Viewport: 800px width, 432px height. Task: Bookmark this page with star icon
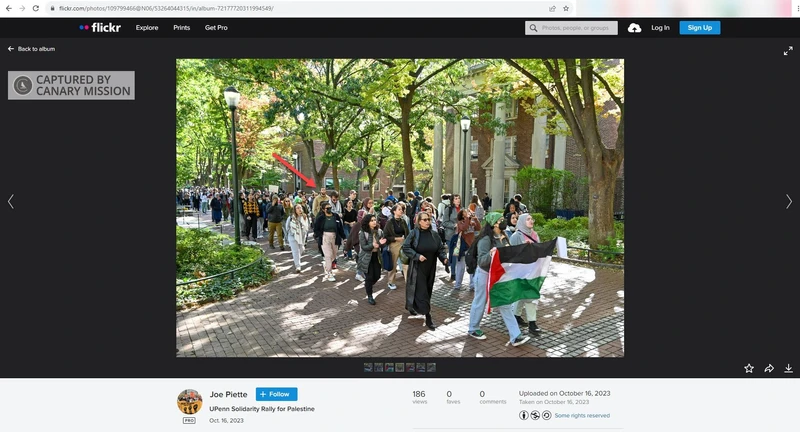coord(566,8)
